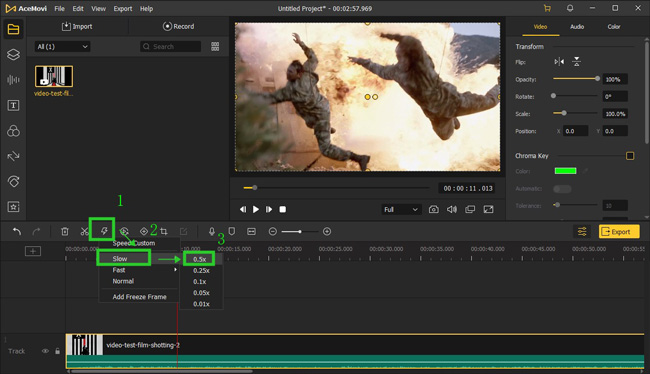Screen dimensions: 650x374
Task: Open the View menu
Action: point(98,8)
